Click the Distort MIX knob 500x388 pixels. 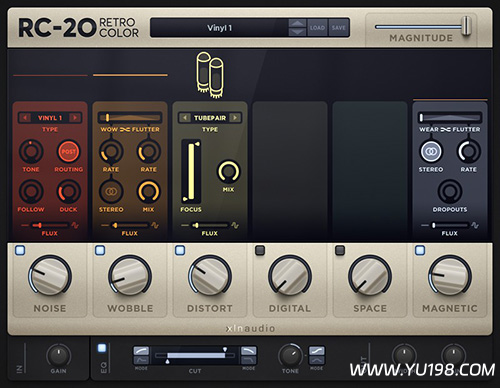pyautogui.click(x=228, y=172)
